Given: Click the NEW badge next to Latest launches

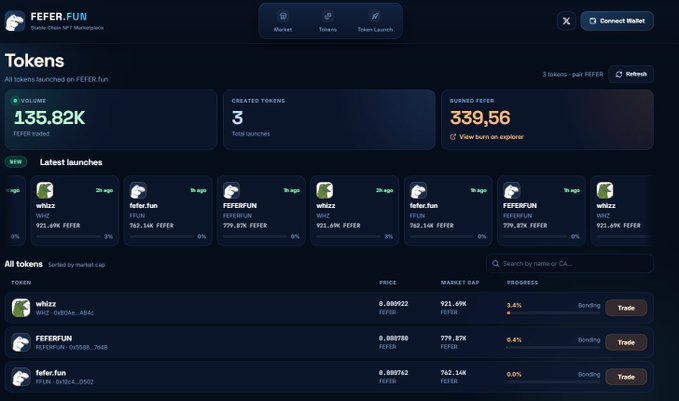Looking at the screenshot, I should point(16,162).
